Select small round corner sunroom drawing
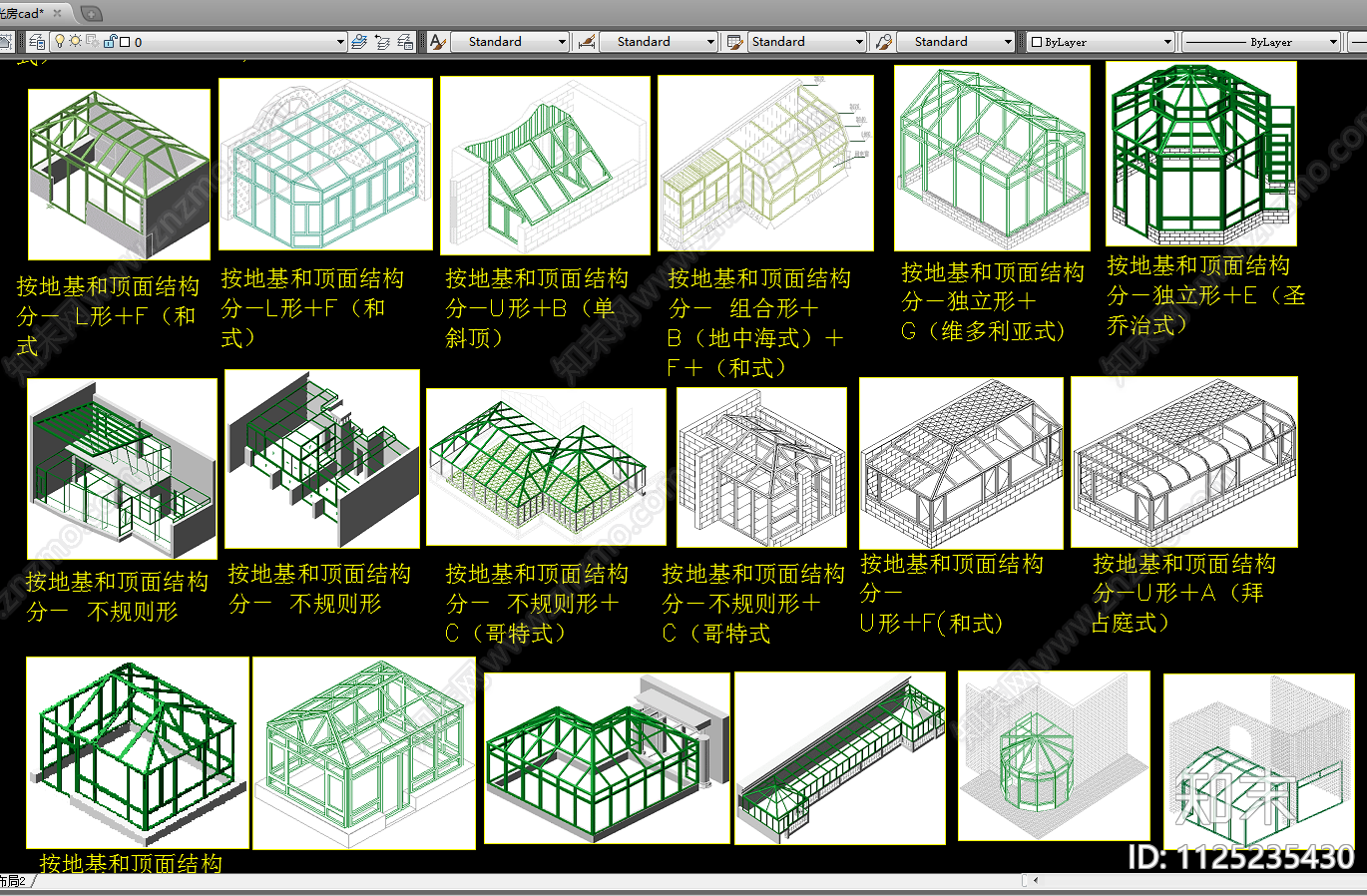Screen dimensions: 1367x896 point(1054,755)
